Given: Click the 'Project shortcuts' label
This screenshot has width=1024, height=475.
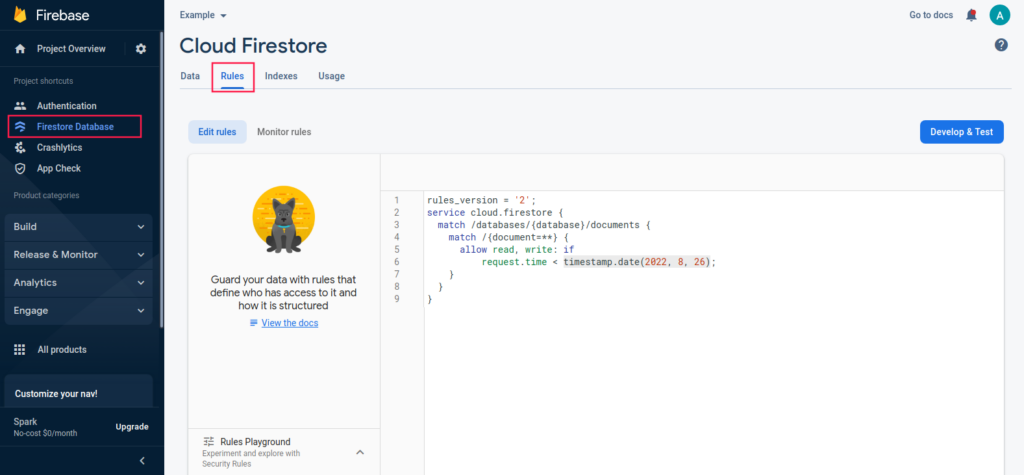Looking at the screenshot, I should pyautogui.click(x=43, y=81).
